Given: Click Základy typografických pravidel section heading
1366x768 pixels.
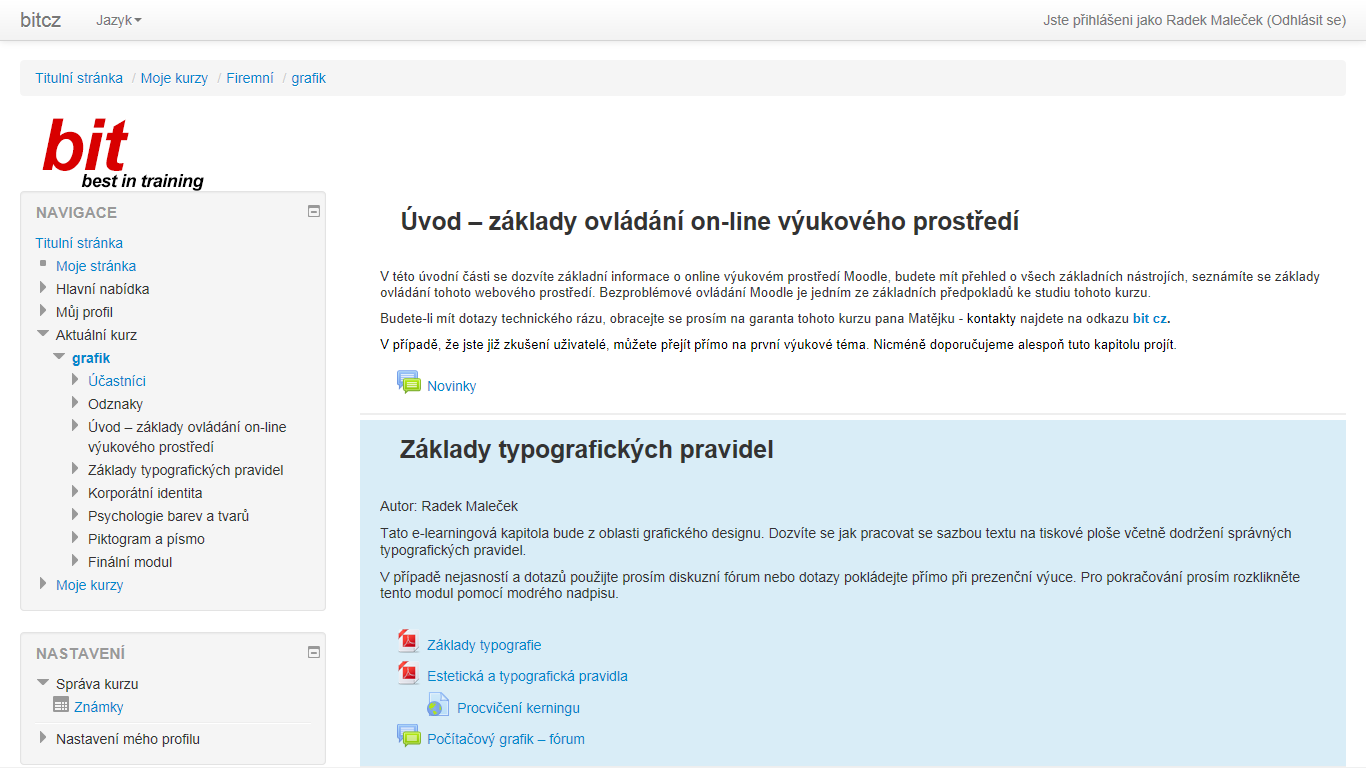Looking at the screenshot, I should point(587,450).
